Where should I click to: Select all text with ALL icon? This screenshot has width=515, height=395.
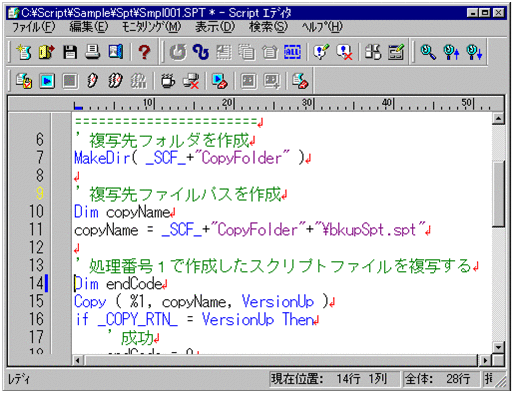[x=292, y=52]
